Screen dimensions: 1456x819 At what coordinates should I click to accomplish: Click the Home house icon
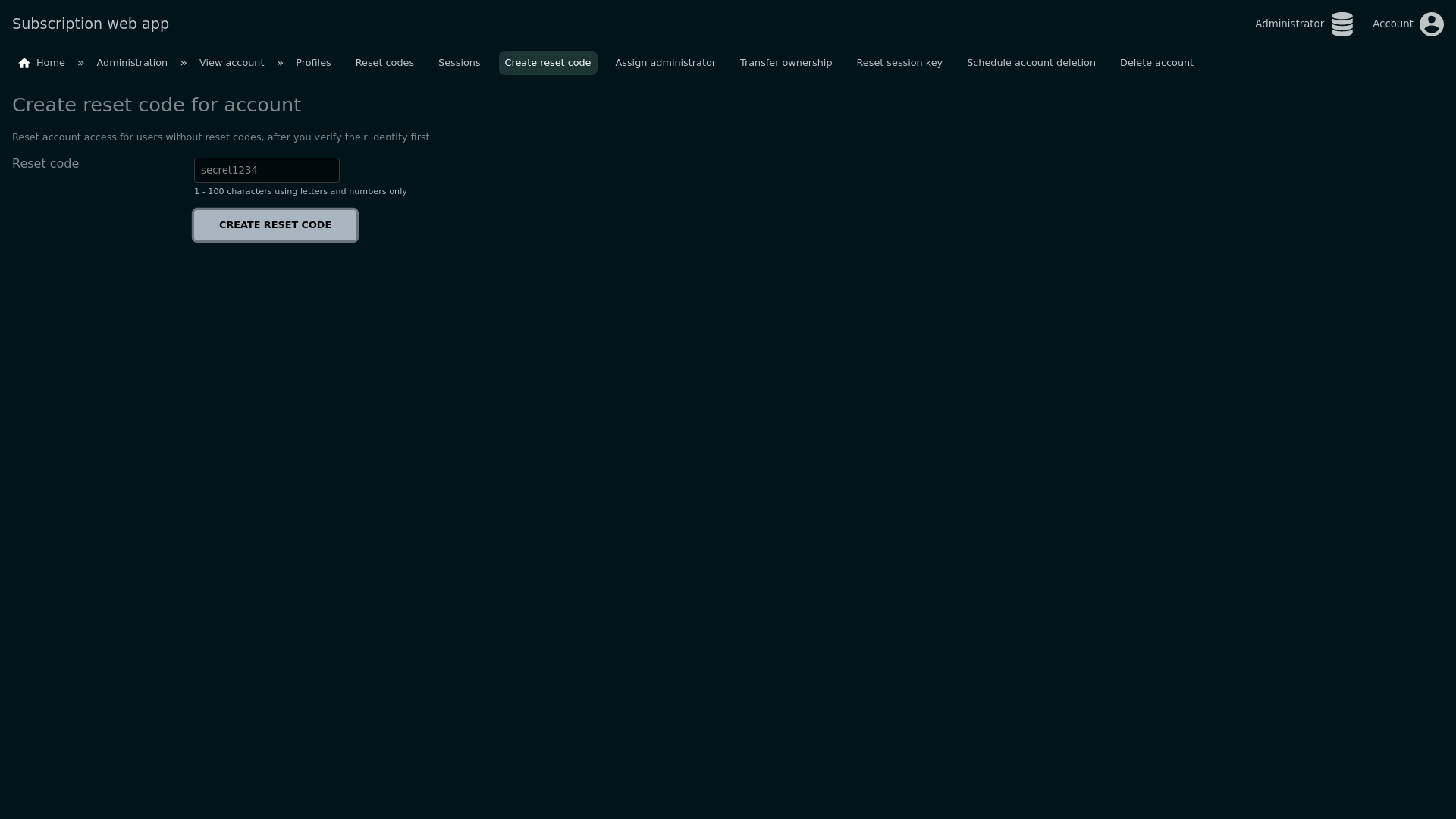pos(24,63)
